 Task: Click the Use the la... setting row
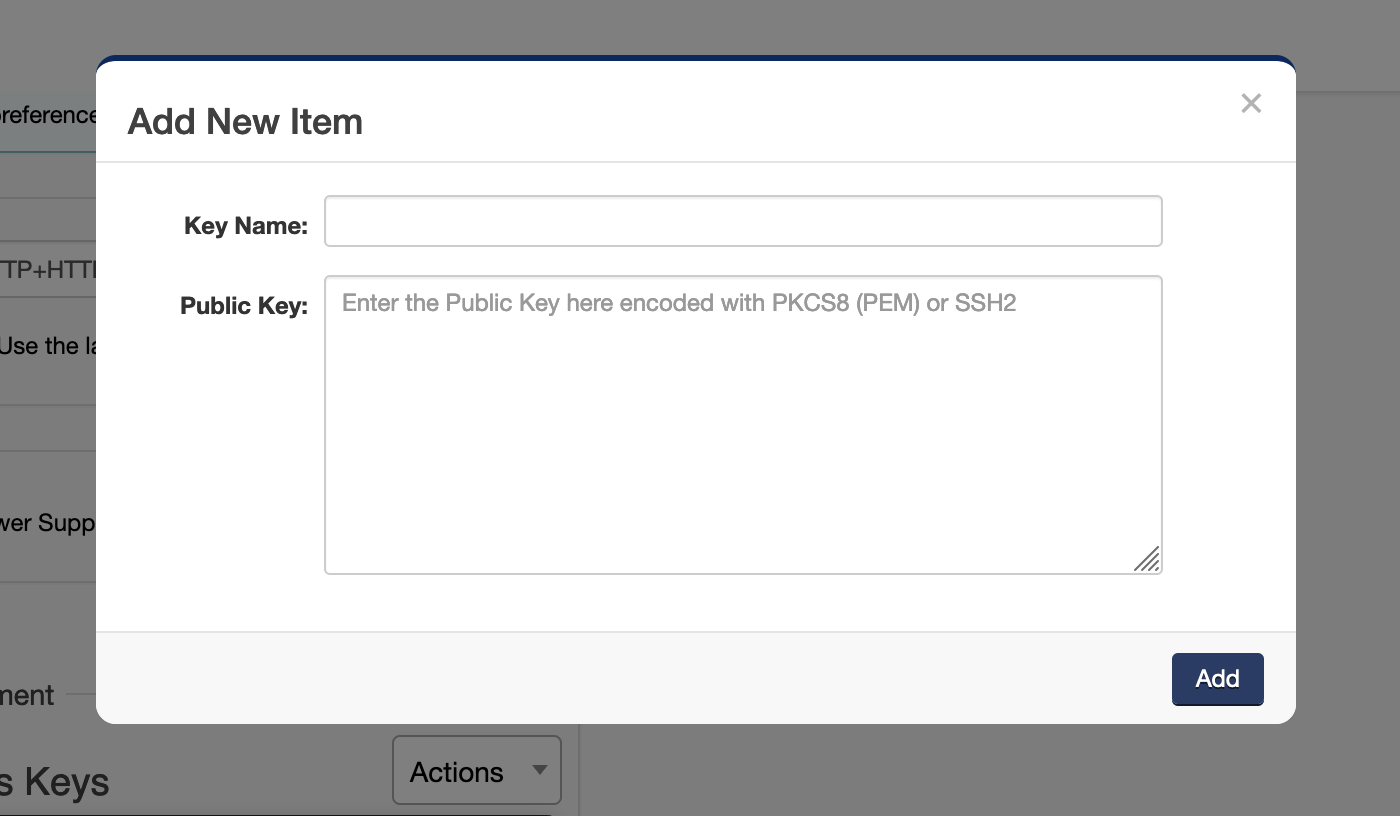pos(43,345)
